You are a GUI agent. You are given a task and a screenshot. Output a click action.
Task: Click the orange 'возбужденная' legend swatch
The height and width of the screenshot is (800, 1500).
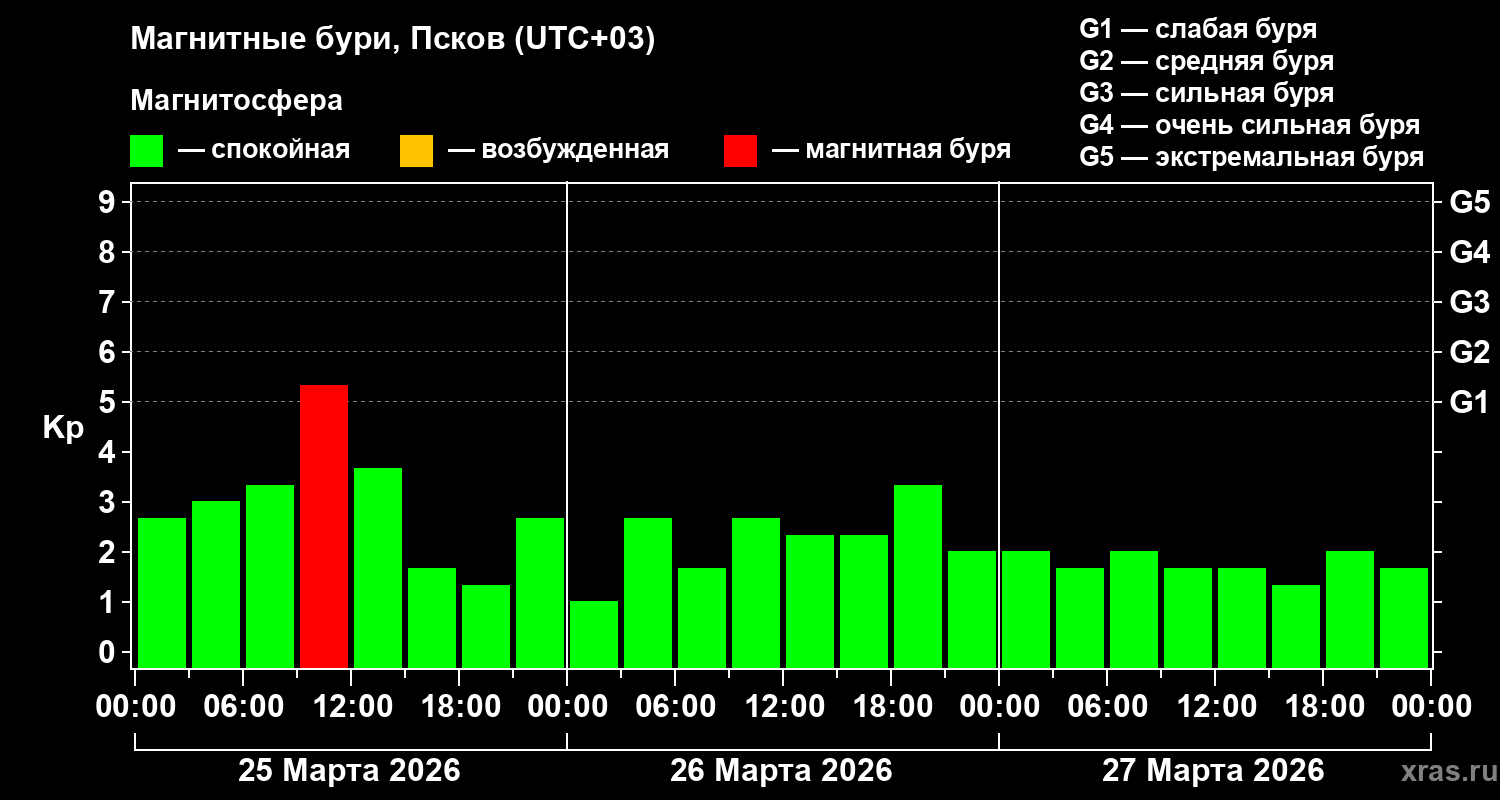(416, 151)
